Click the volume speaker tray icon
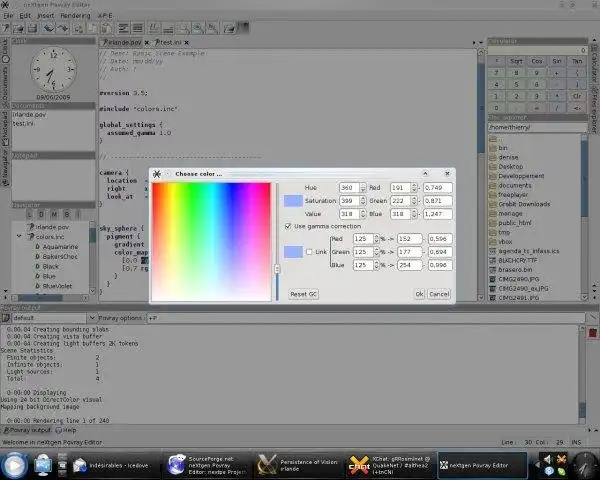 pyautogui.click(x=548, y=459)
